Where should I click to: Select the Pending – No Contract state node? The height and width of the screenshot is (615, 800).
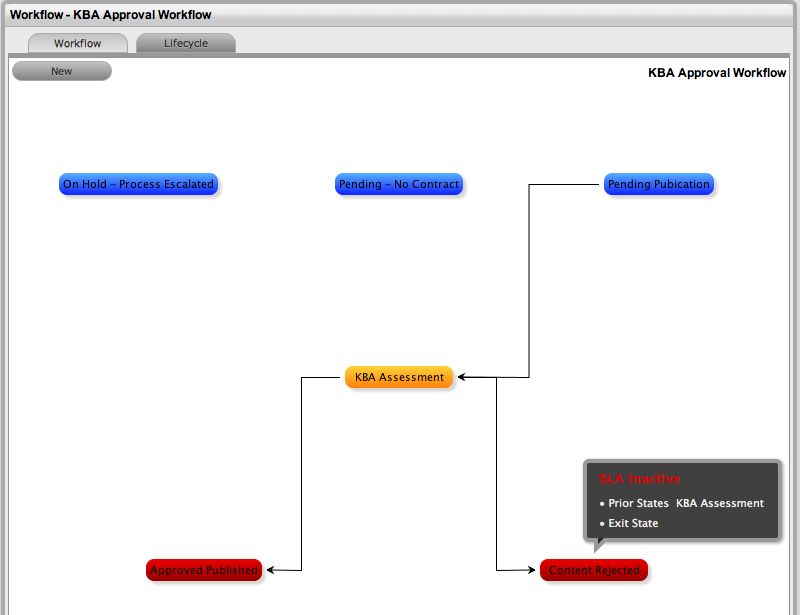399,184
